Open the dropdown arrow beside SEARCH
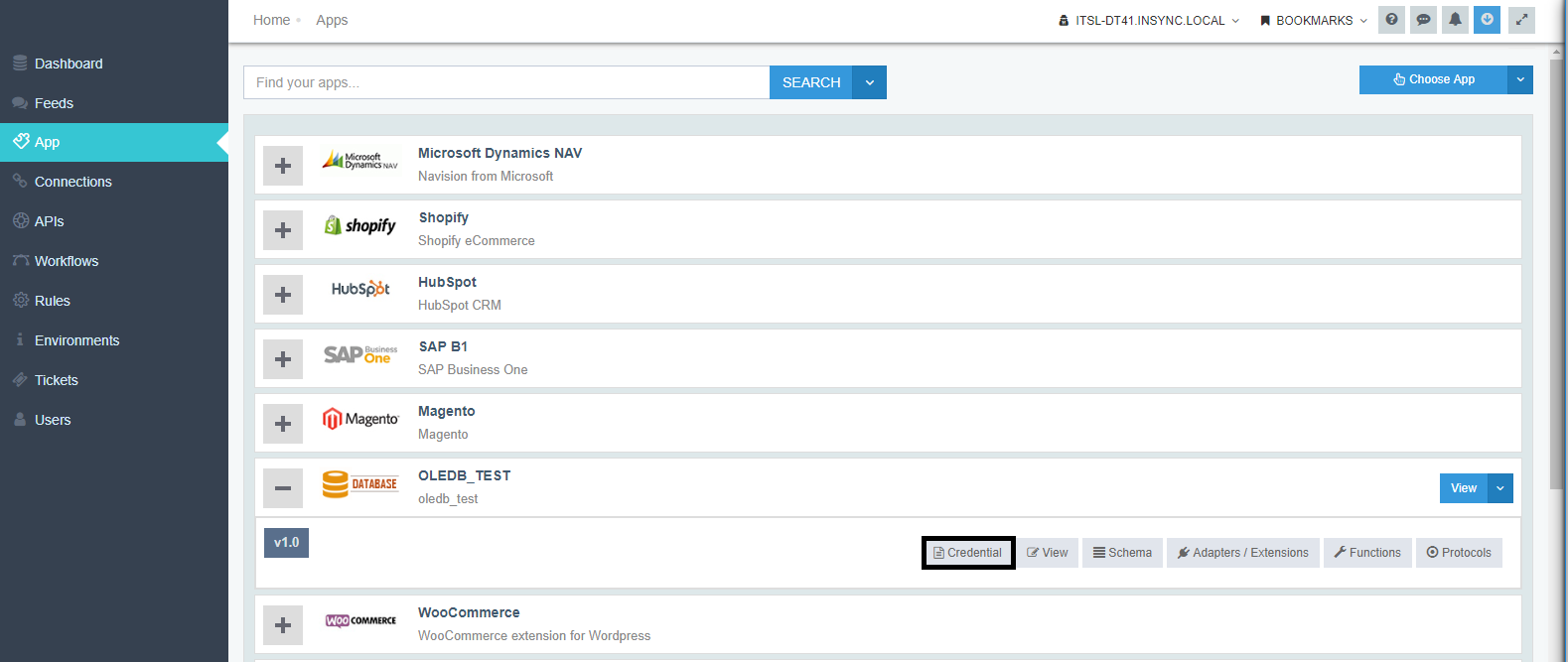Viewport: 1568px width, 662px height. click(x=870, y=82)
